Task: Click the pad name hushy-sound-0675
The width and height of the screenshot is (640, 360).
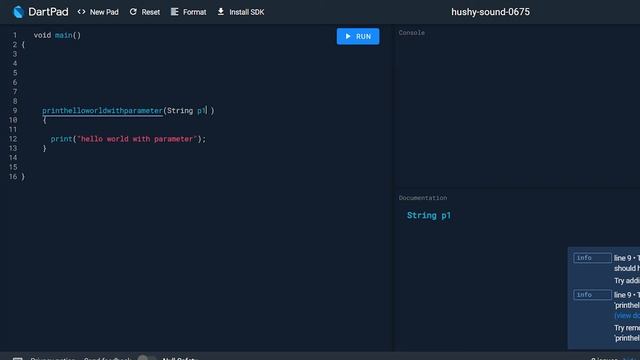Action: 490,12
